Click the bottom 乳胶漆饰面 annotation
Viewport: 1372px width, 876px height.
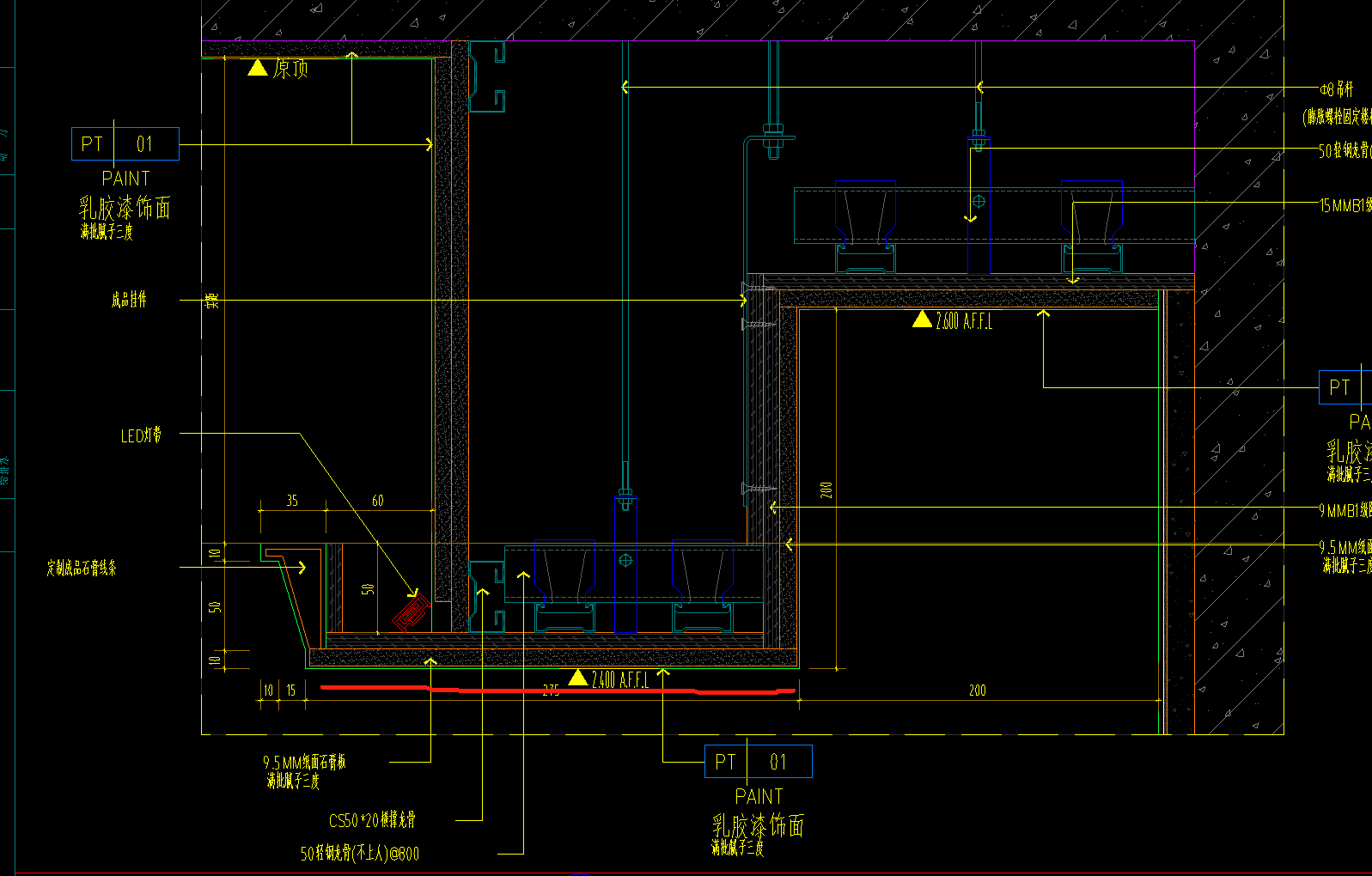(758, 825)
